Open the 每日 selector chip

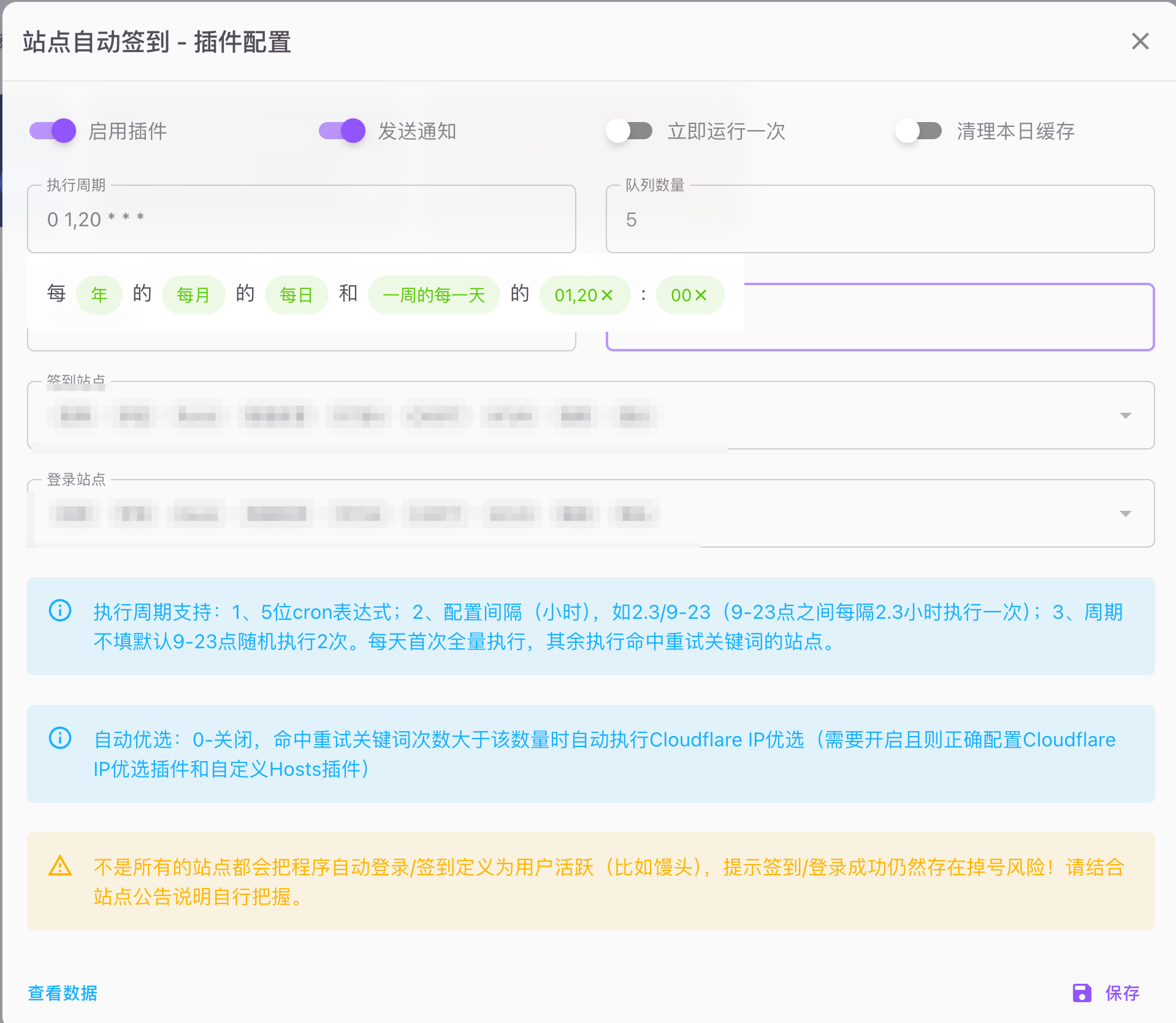coord(296,296)
